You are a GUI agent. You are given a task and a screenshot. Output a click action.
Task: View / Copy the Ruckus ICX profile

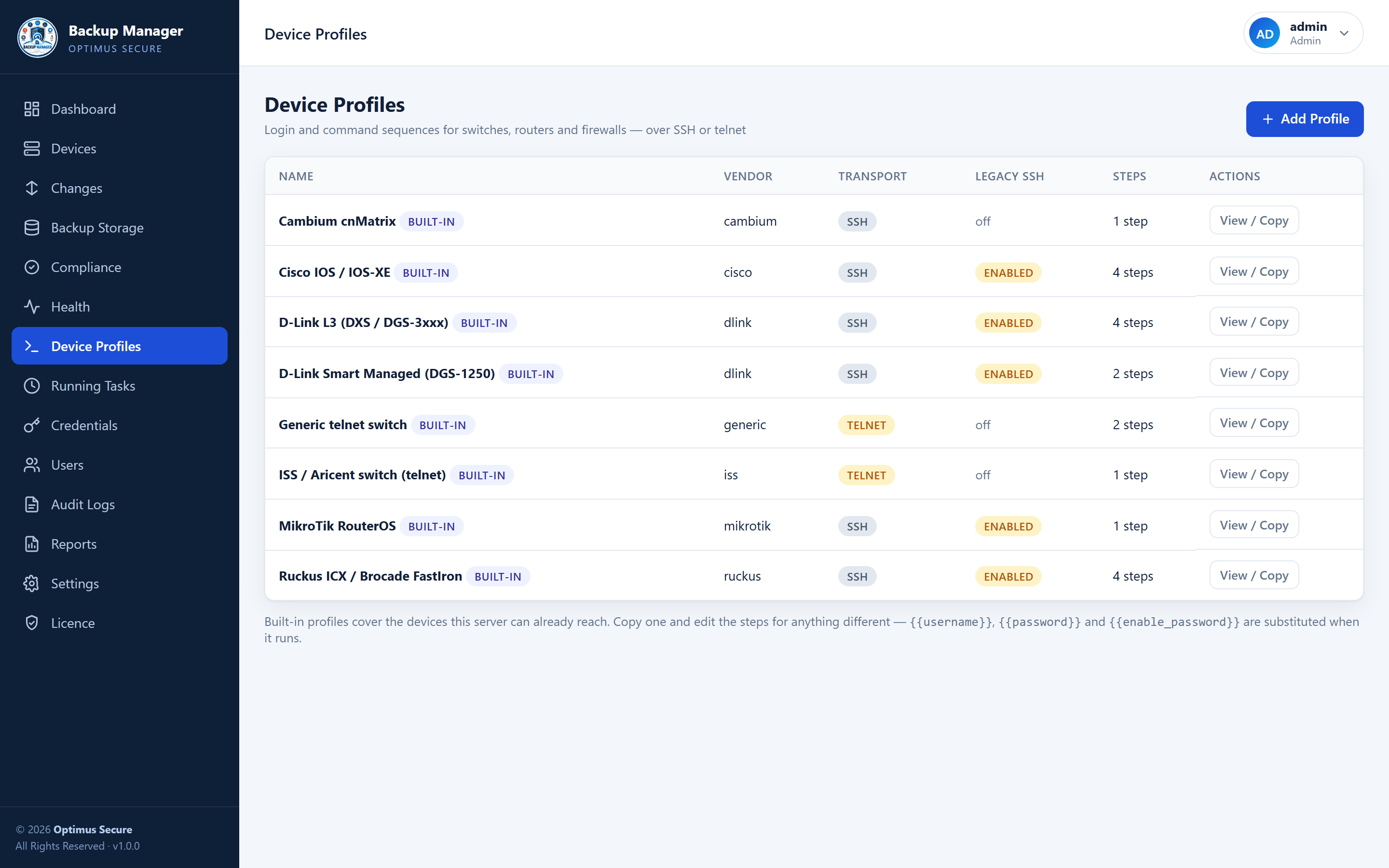[1253, 575]
